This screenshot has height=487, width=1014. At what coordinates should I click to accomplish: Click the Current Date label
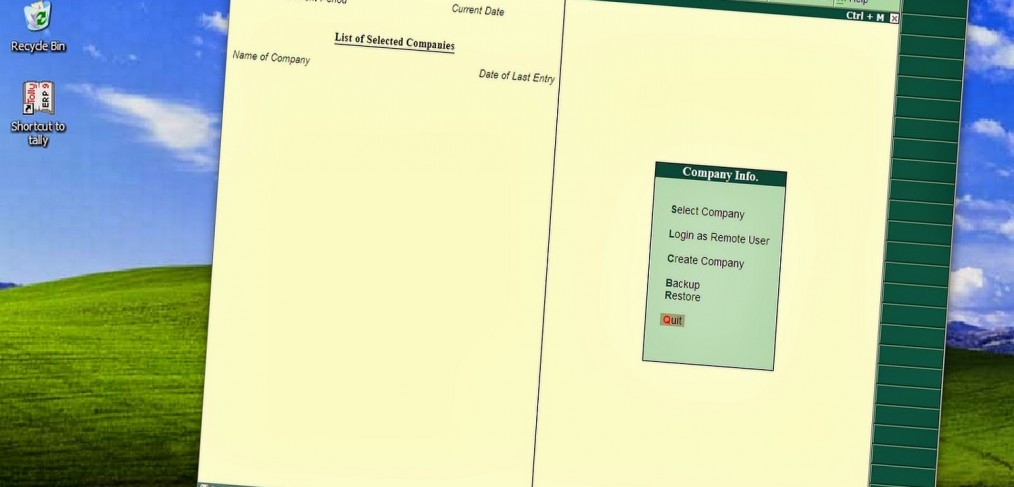[x=477, y=10]
